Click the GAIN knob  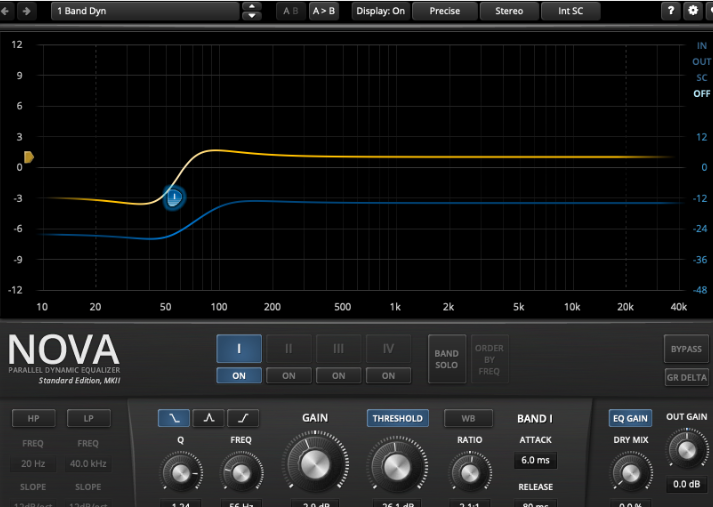(x=314, y=465)
